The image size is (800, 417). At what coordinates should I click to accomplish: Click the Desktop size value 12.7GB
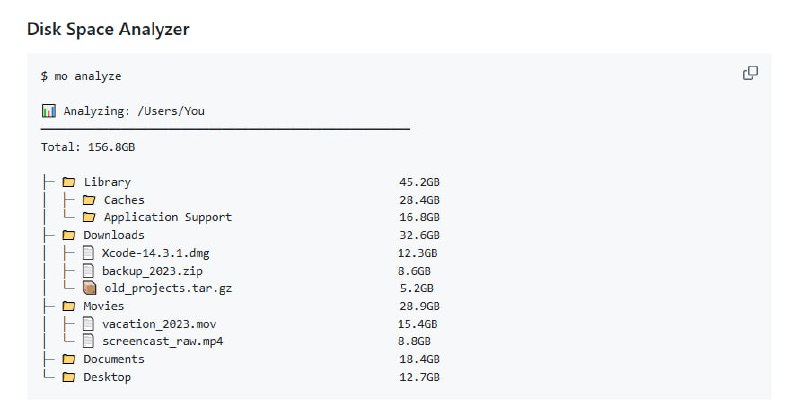tap(419, 377)
